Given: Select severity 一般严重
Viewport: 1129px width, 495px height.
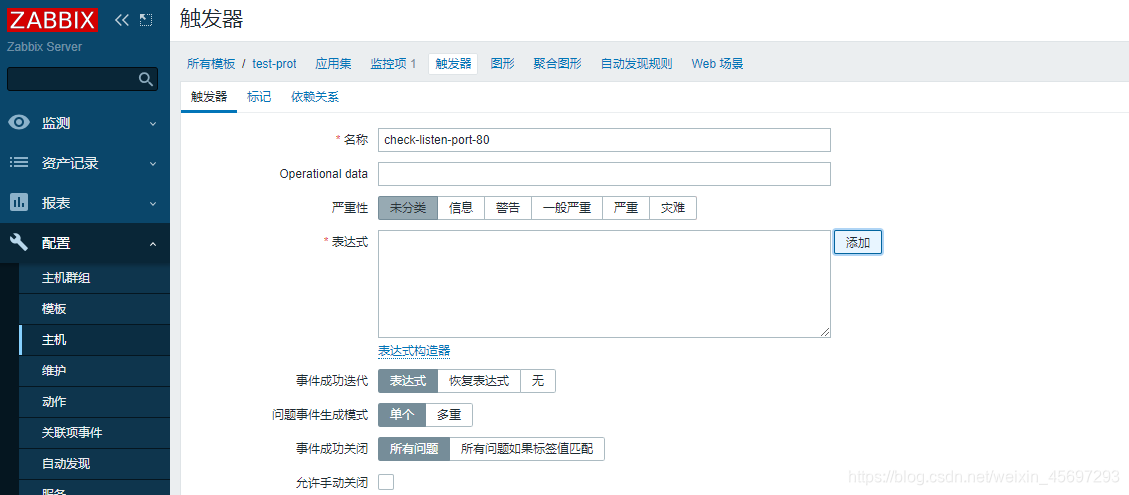Looking at the screenshot, I should (567, 208).
